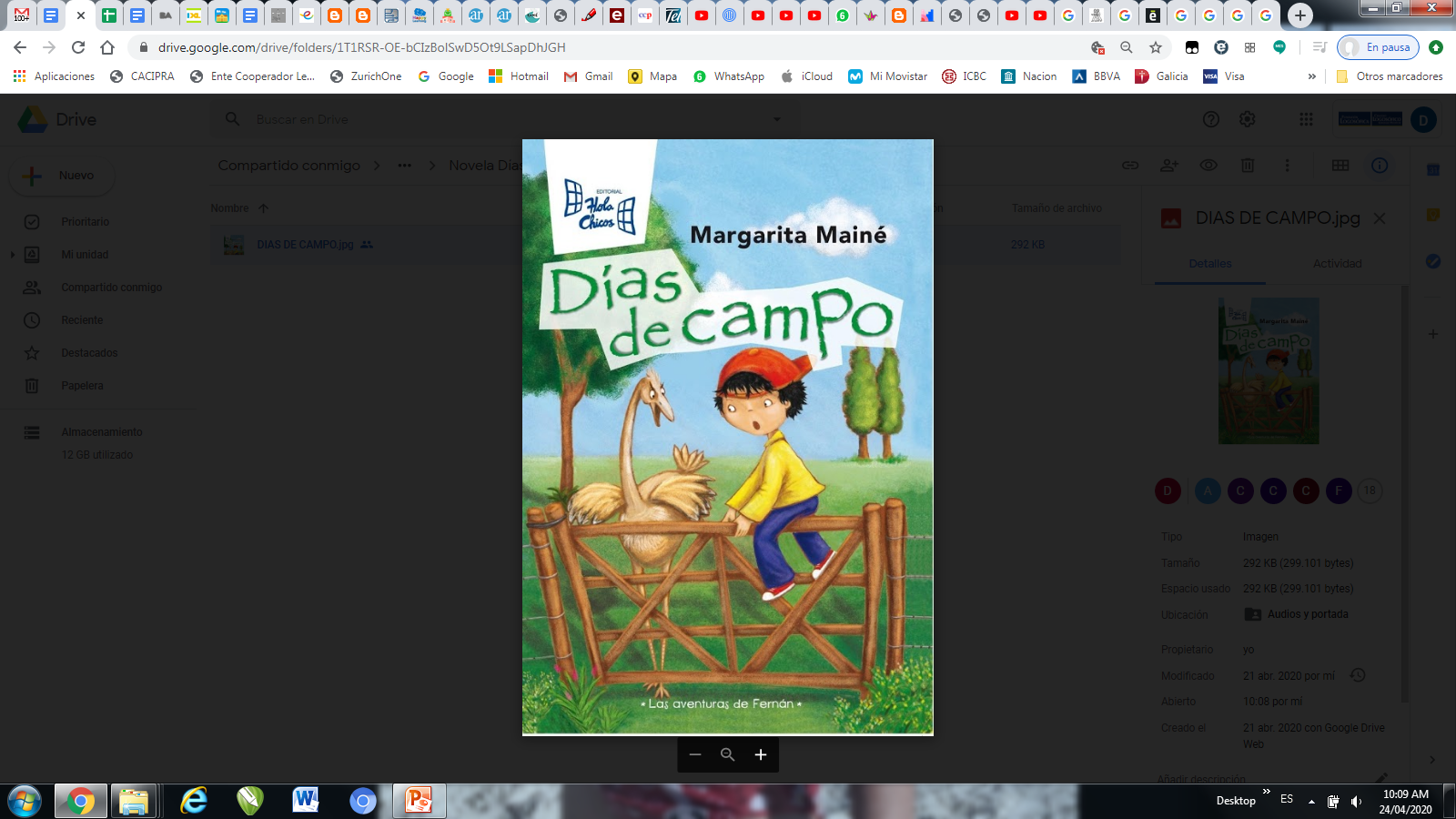Open the Google apps grid launcher

click(x=1306, y=119)
